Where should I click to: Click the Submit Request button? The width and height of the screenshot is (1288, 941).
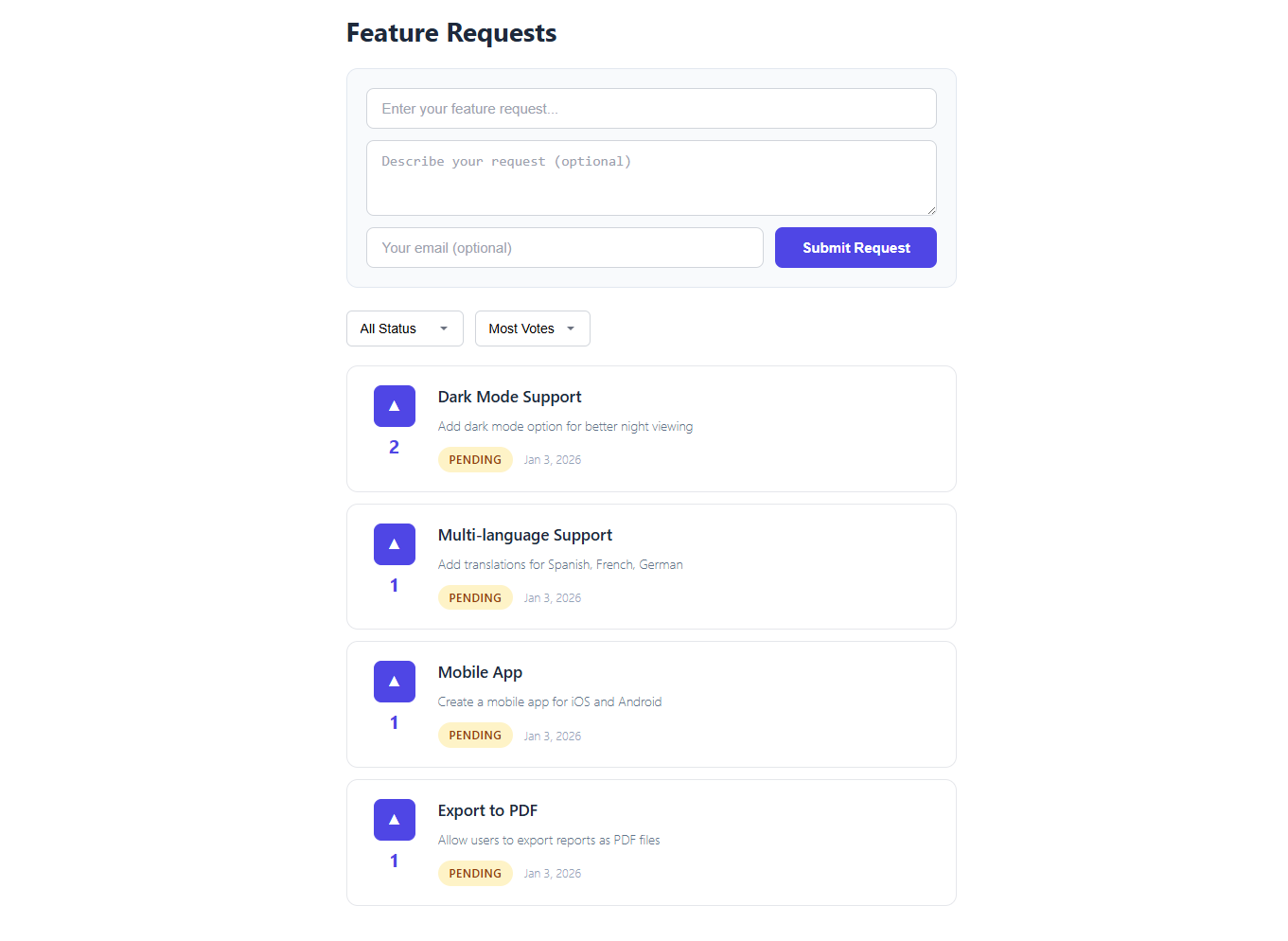855,247
